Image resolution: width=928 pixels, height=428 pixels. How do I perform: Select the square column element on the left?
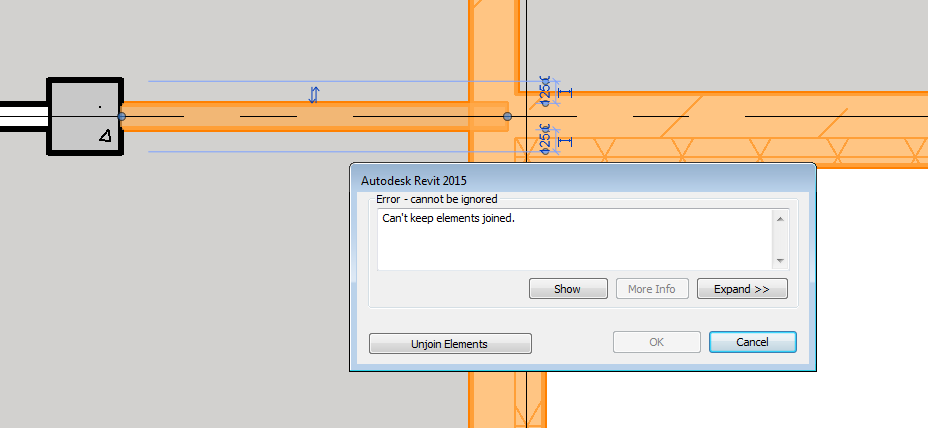(x=85, y=117)
